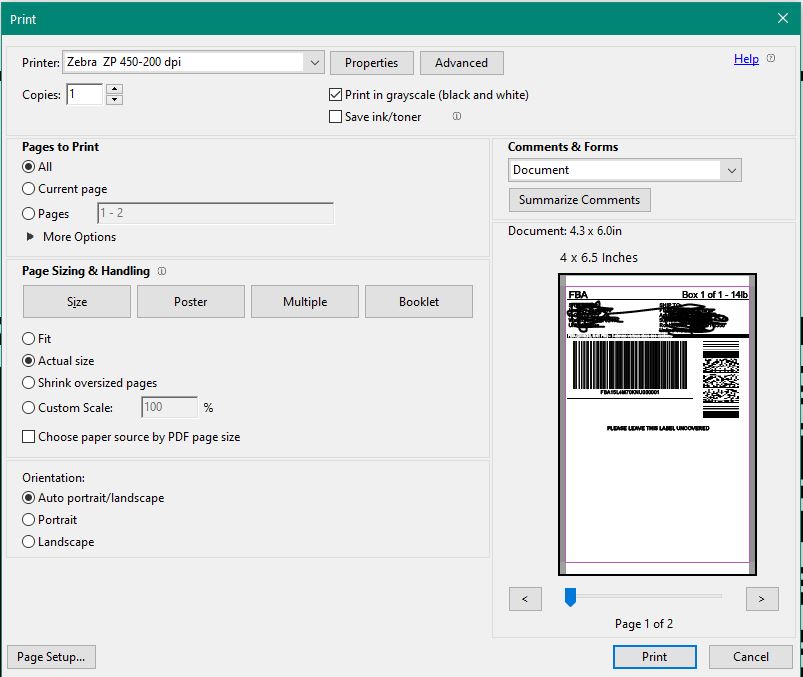
Task: Go to previous preview page arrow
Action: (525, 599)
